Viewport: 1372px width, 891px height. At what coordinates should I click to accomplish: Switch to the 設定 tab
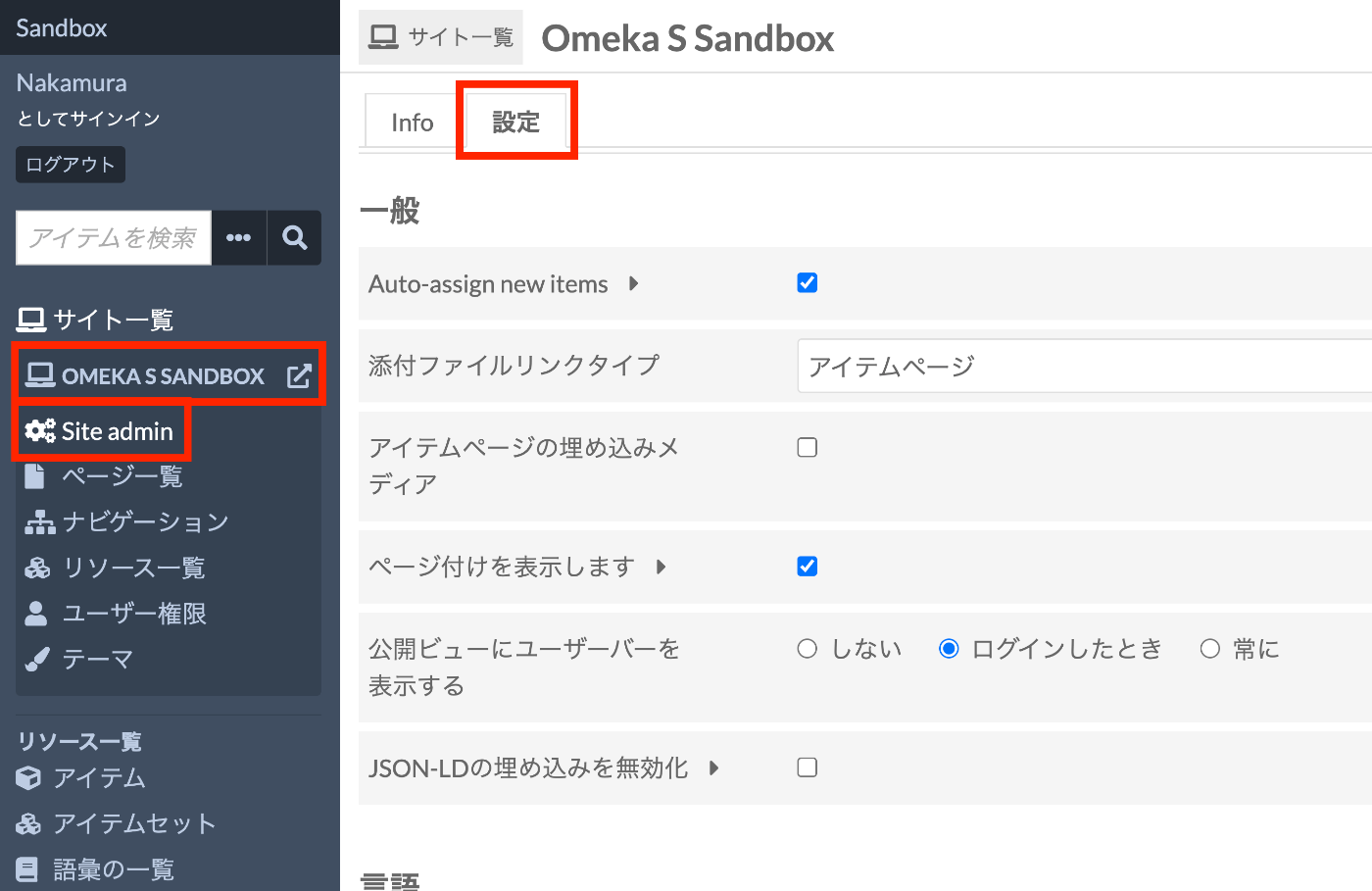click(516, 122)
